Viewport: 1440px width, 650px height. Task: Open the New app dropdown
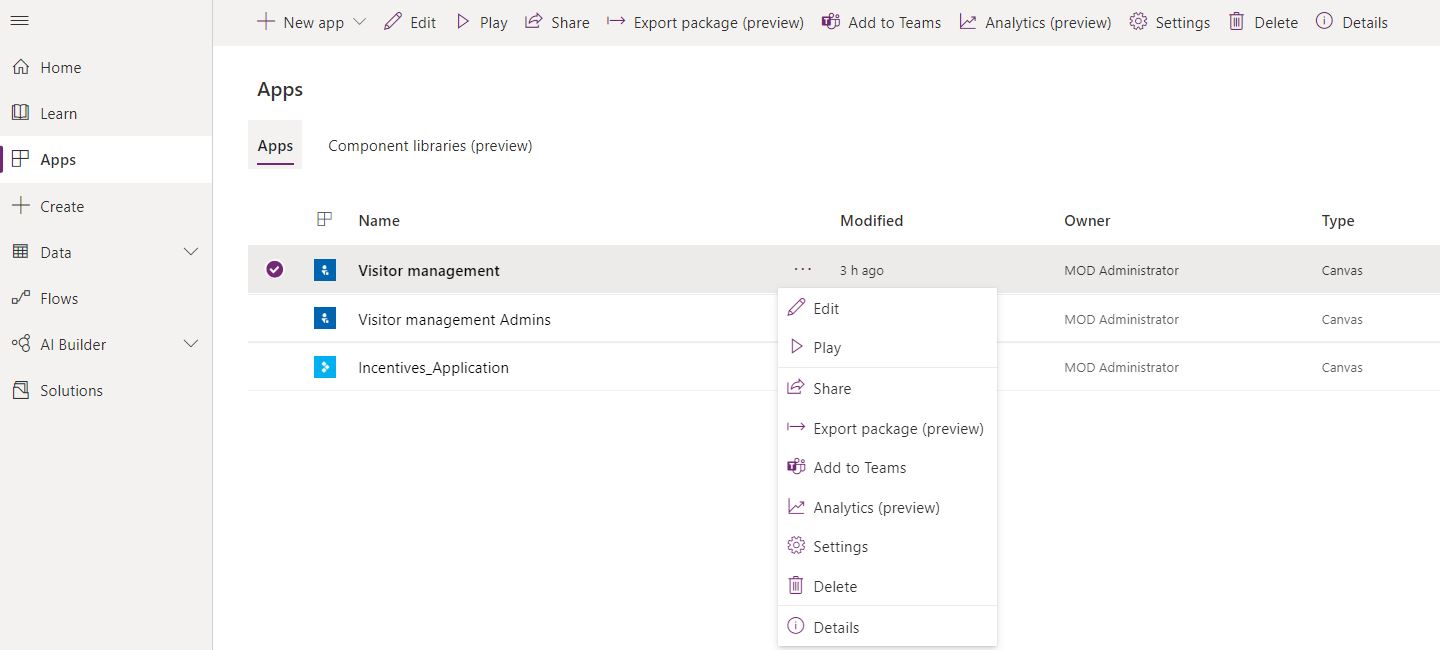[x=359, y=22]
